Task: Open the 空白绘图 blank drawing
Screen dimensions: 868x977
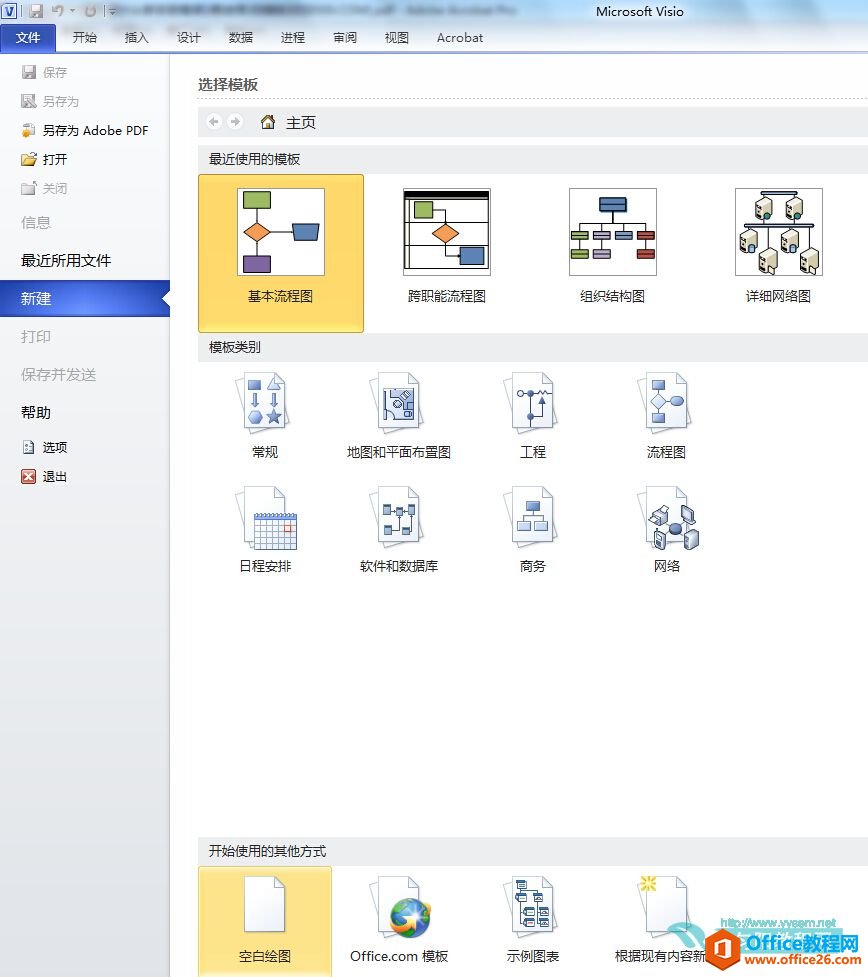Action: pos(264,914)
